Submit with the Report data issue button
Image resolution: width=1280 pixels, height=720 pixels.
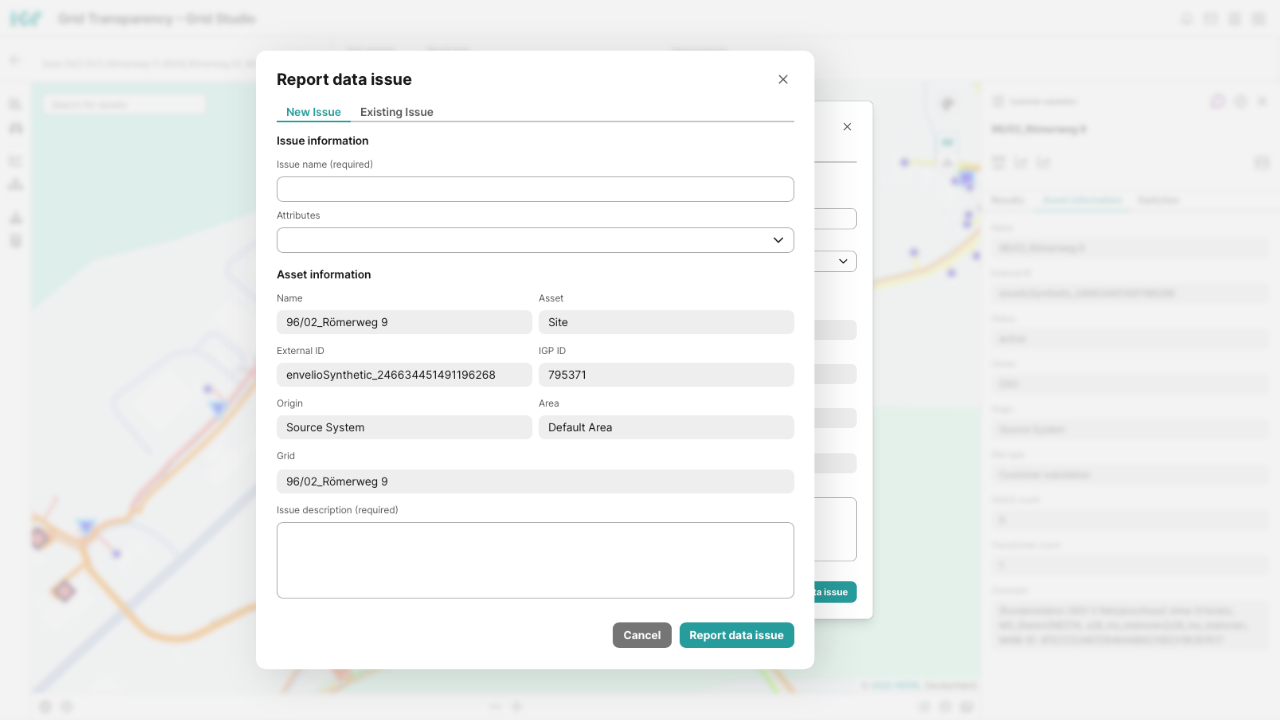coord(736,635)
